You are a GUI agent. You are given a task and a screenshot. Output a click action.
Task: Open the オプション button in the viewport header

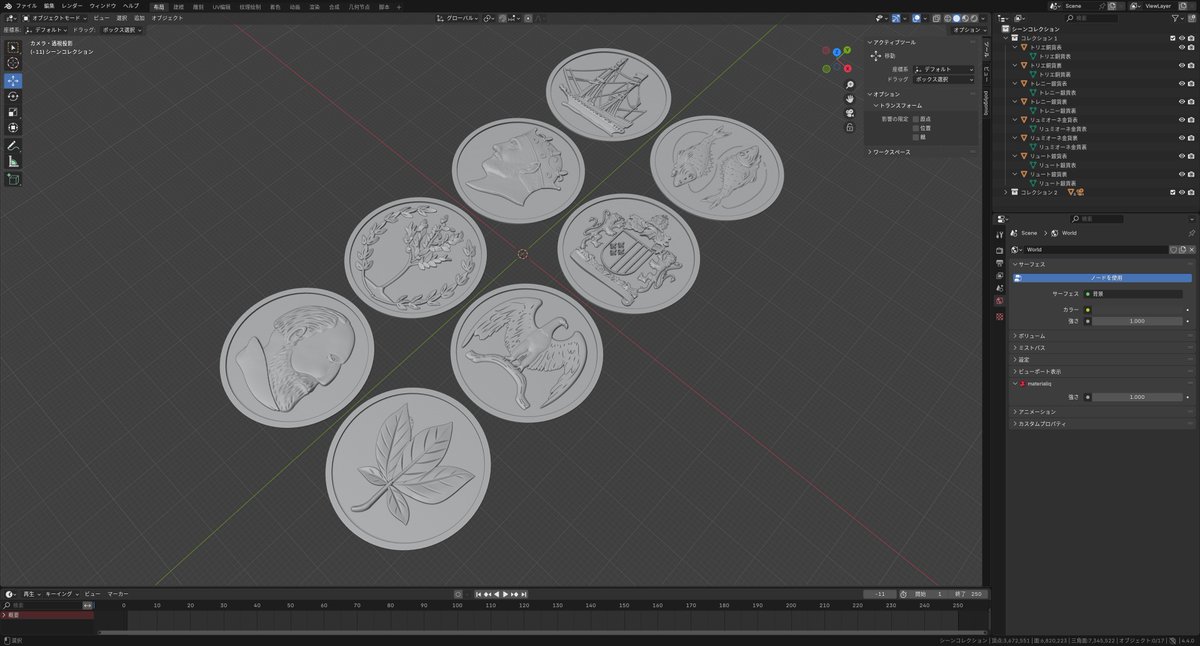point(968,30)
